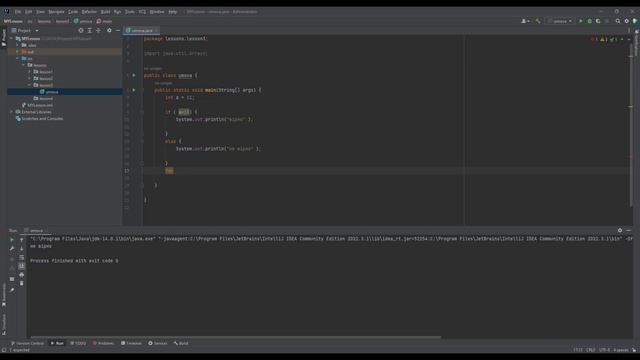The image size is (640, 360).
Task: Toggle the Structure side tool window tab
Action: pyautogui.click(x=4, y=324)
